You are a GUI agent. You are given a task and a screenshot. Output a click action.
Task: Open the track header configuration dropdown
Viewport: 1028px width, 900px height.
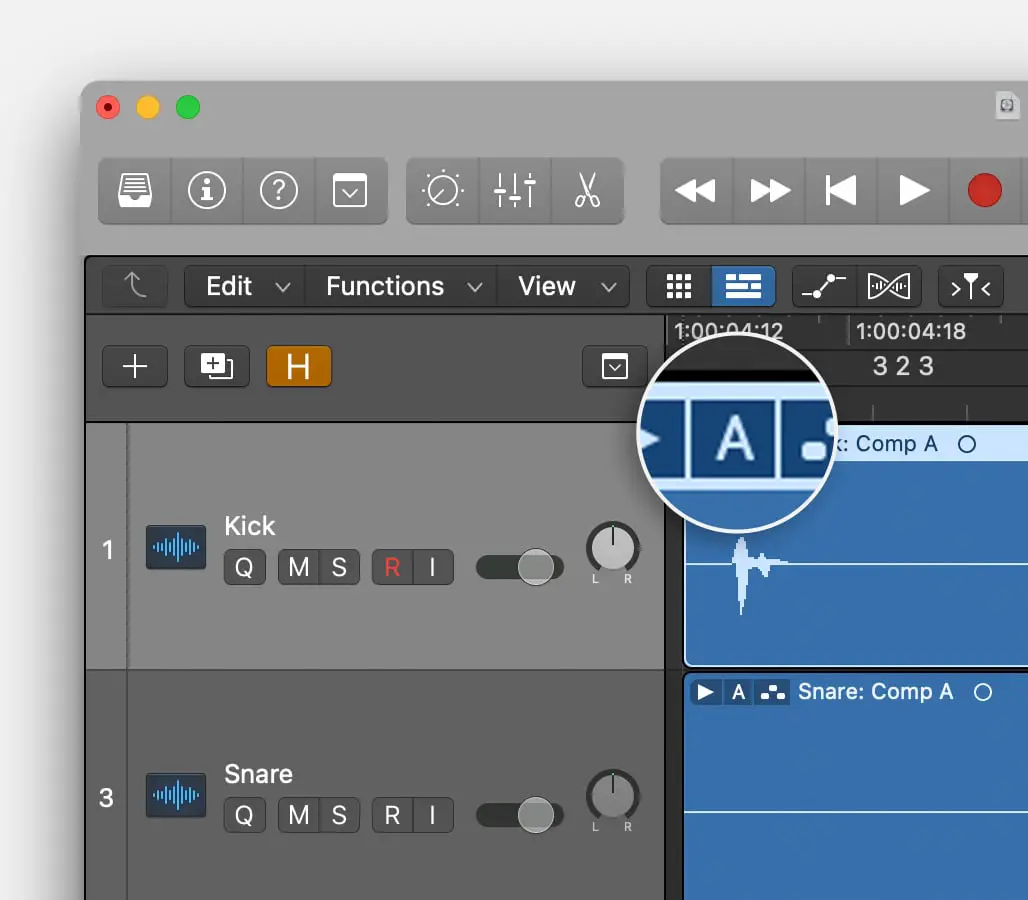[x=614, y=366]
